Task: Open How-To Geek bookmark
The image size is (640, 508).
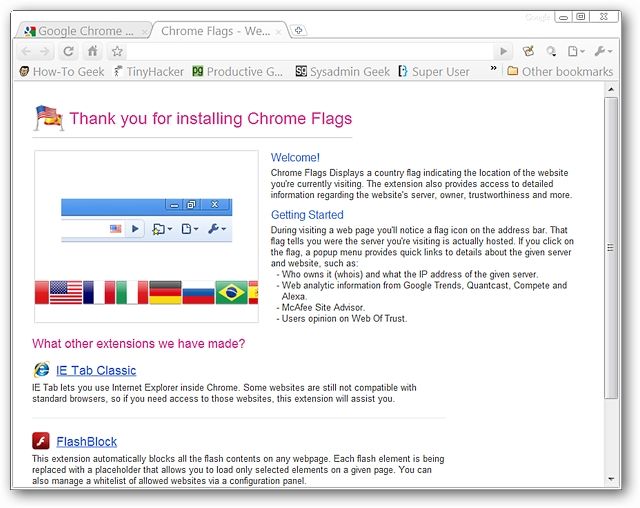Action: (62, 72)
